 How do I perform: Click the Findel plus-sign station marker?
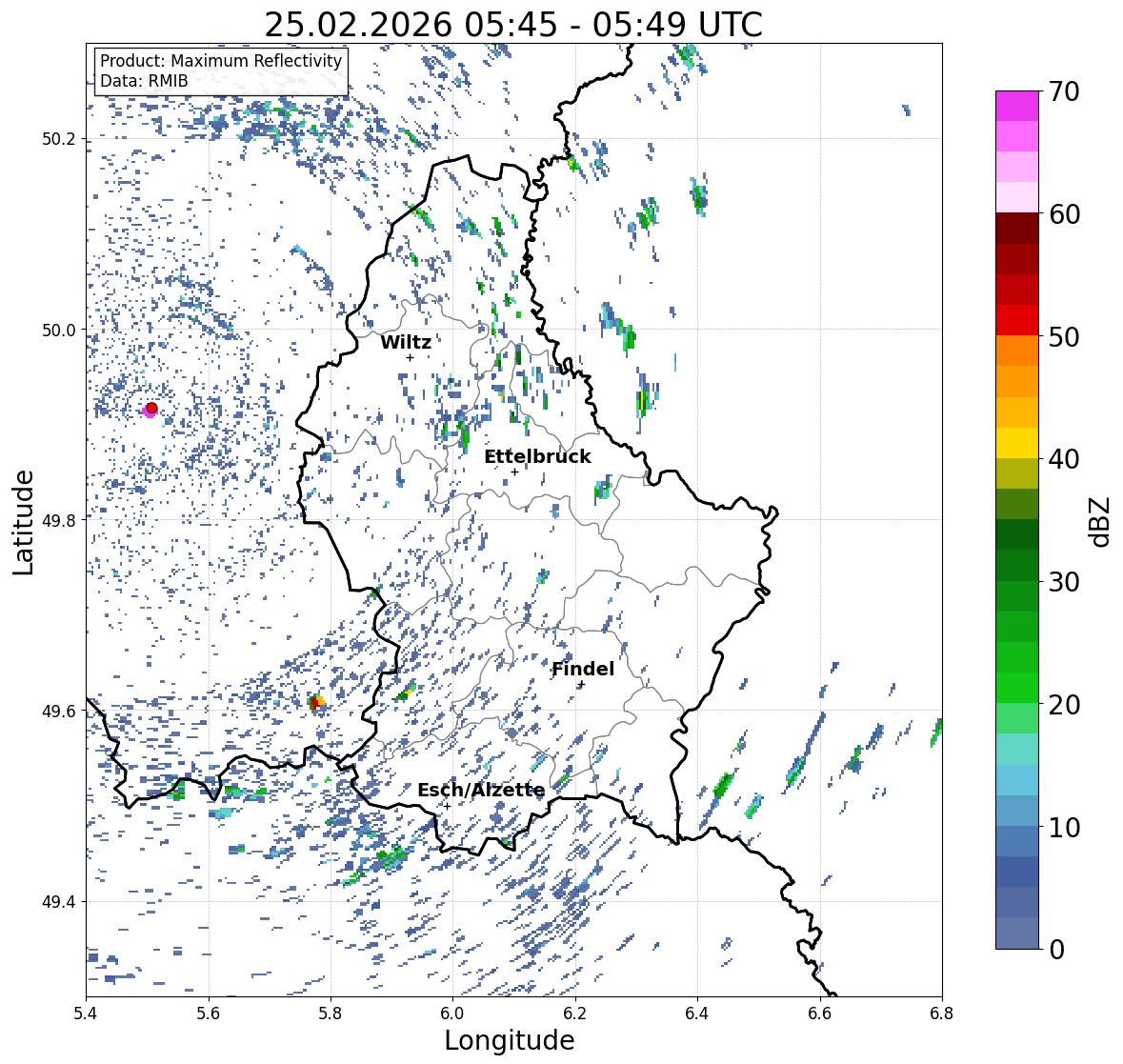582,685
